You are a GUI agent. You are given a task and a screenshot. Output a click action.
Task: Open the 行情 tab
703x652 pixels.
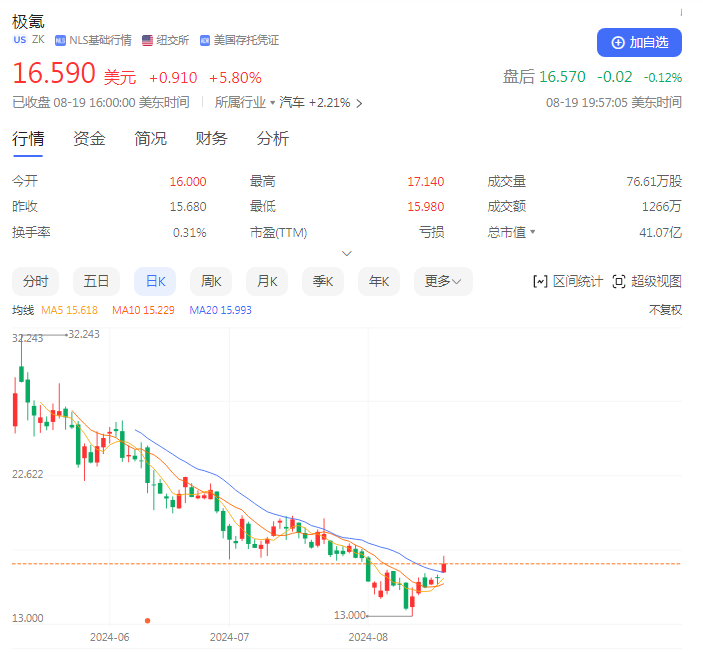pyautogui.click(x=28, y=139)
